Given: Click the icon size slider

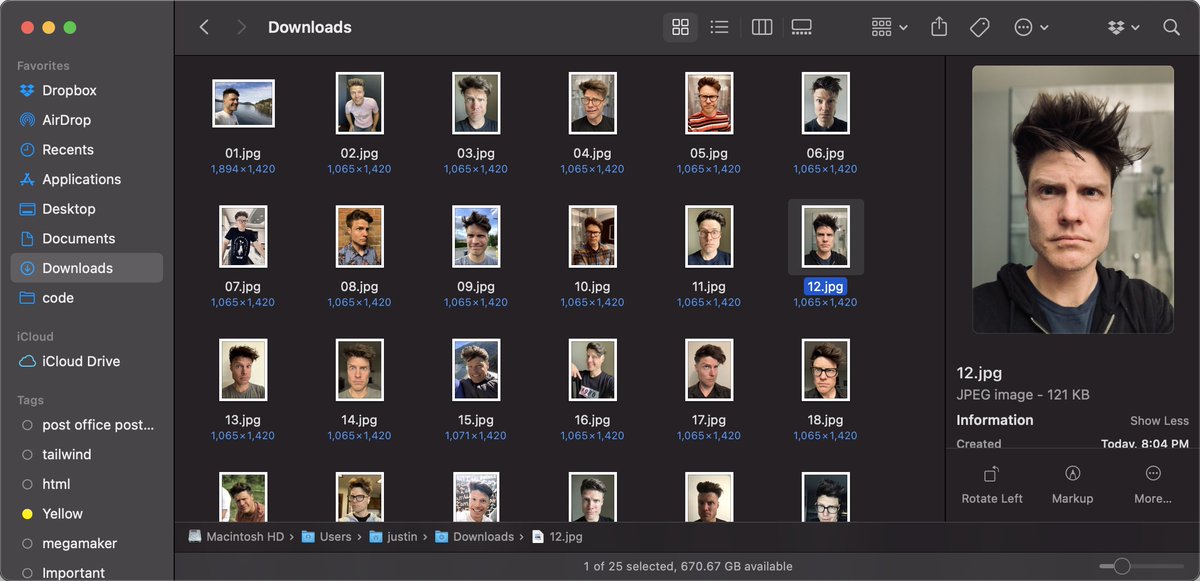Looking at the screenshot, I should click(1122, 566).
